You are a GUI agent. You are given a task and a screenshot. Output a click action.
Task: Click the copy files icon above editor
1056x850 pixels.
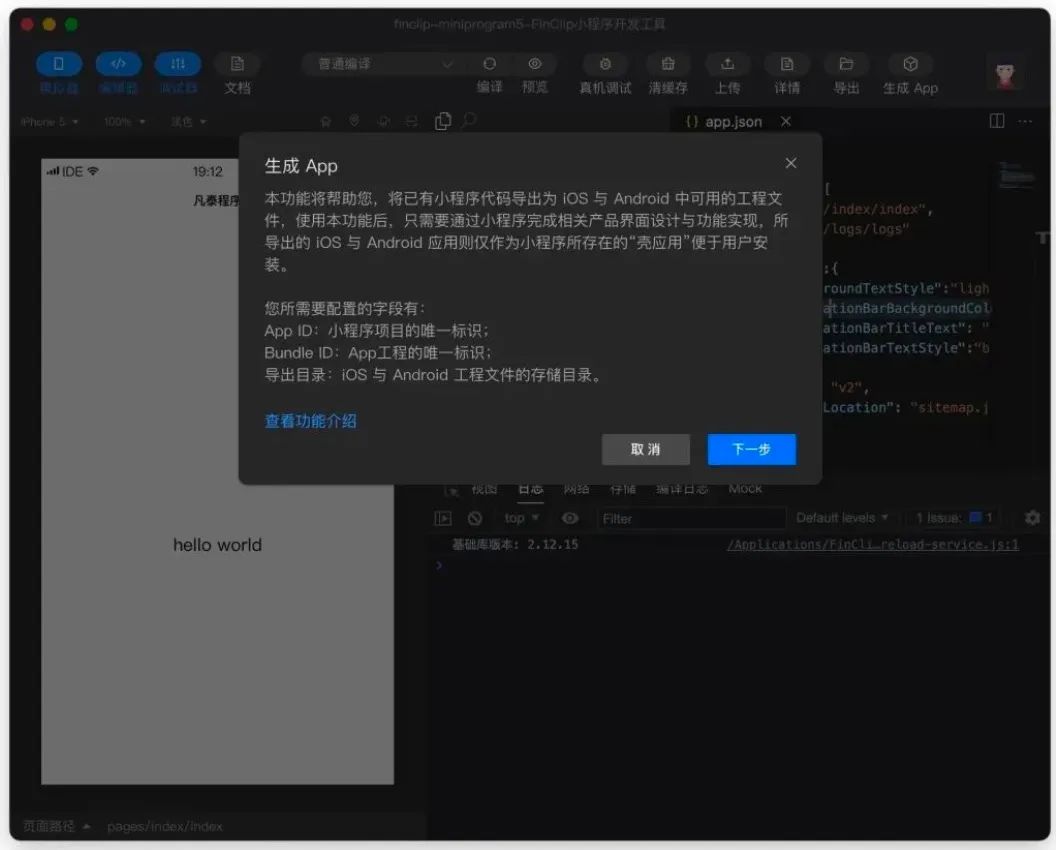click(x=442, y=121)
